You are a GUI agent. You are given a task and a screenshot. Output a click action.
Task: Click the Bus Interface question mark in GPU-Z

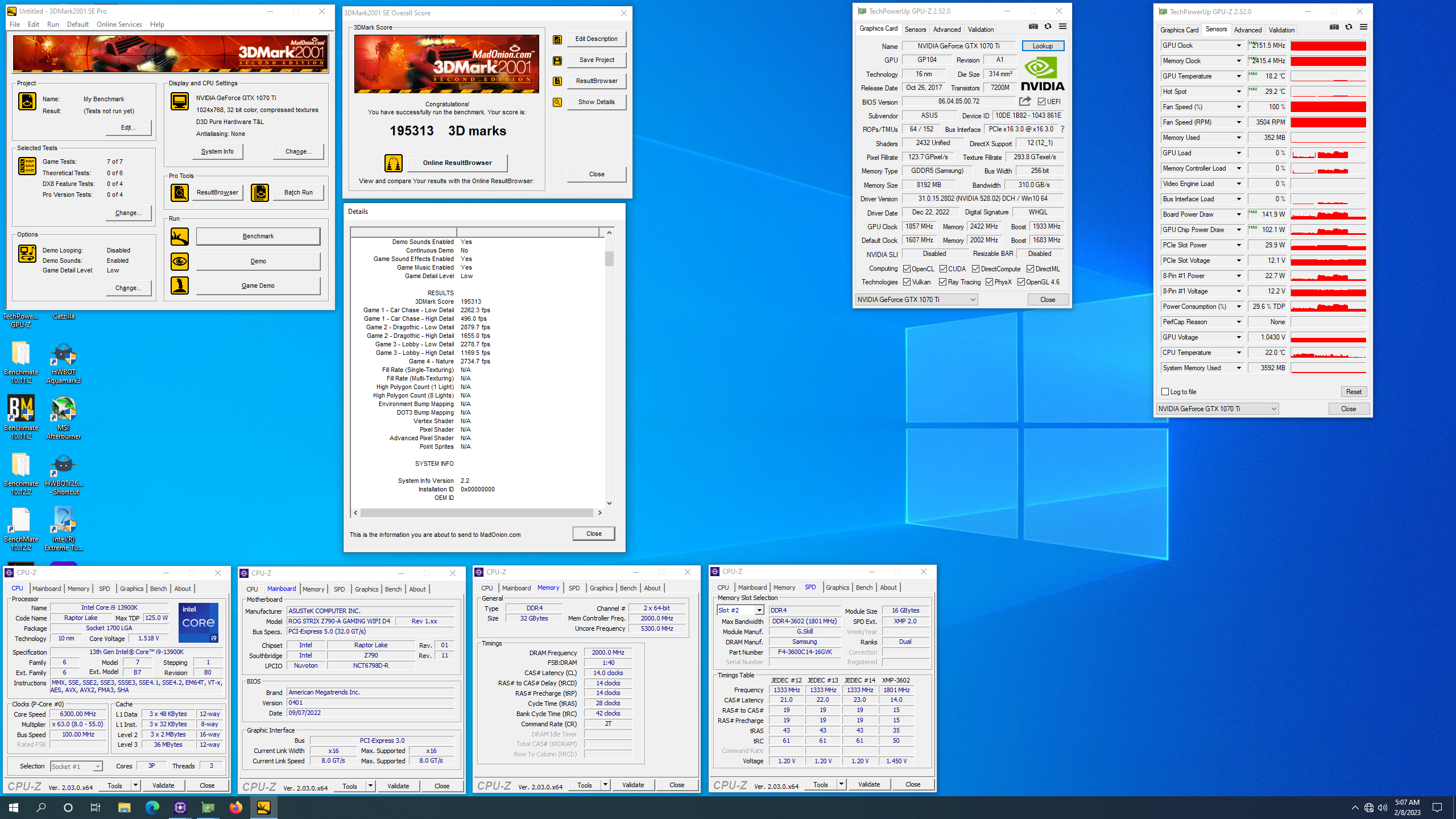pos(1062,129)
